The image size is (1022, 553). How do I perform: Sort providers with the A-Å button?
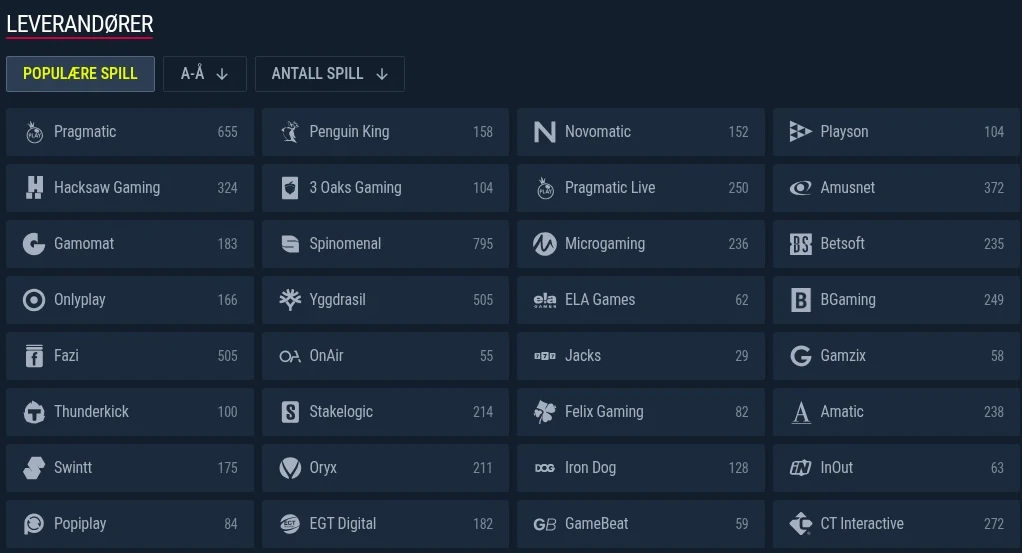coord(205,74)
